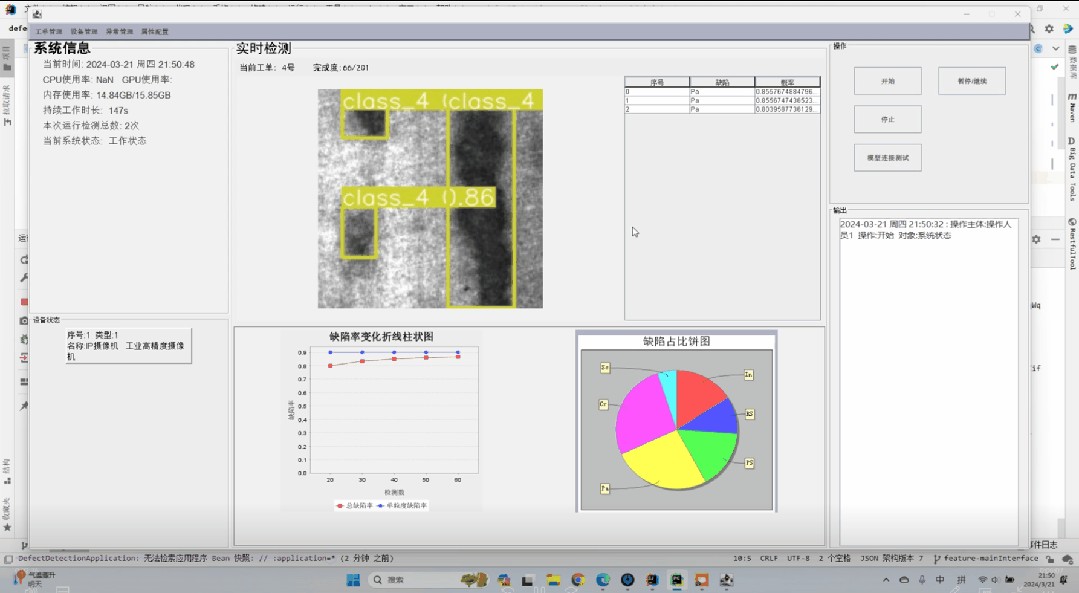Image resolution: width=1079 pixels, height=593 pixels.
Task: Click the tool window toggle icon in status bar
Action: [x=8, y=559]
